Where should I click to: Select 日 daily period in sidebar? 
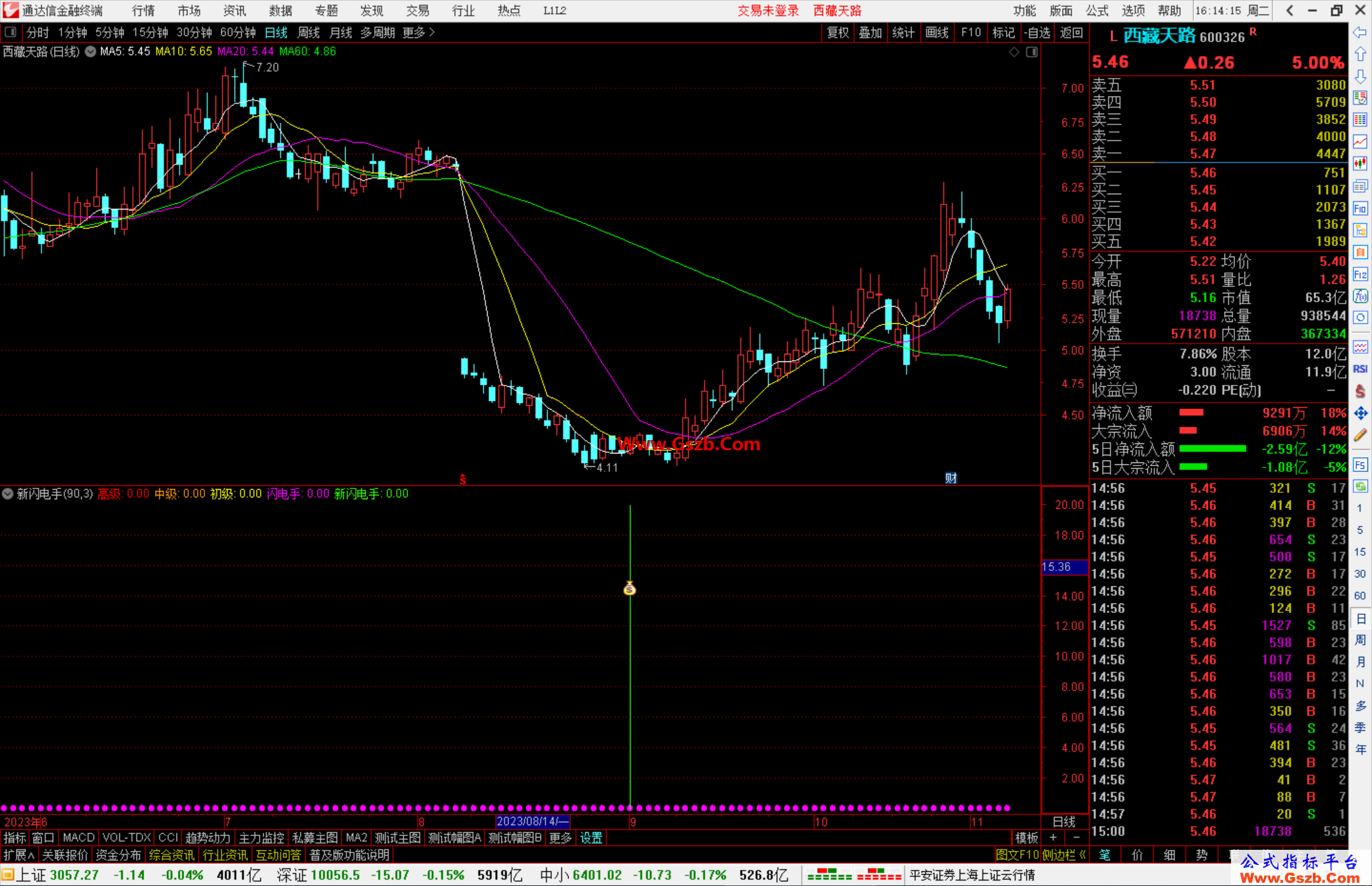1360,619
